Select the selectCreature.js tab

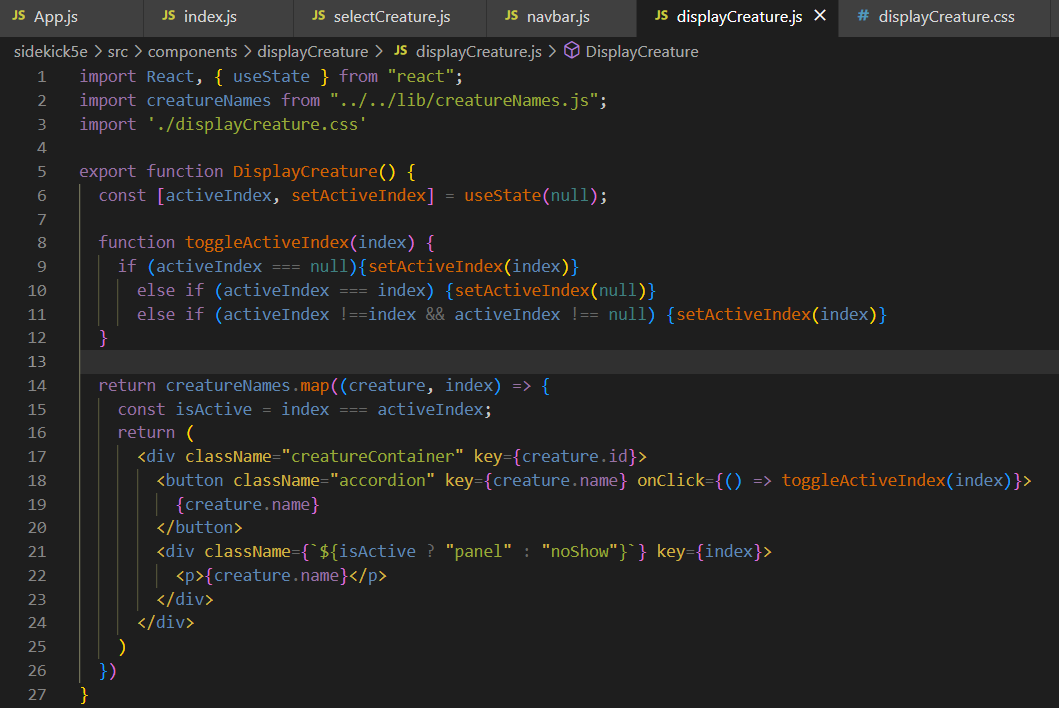390,18
